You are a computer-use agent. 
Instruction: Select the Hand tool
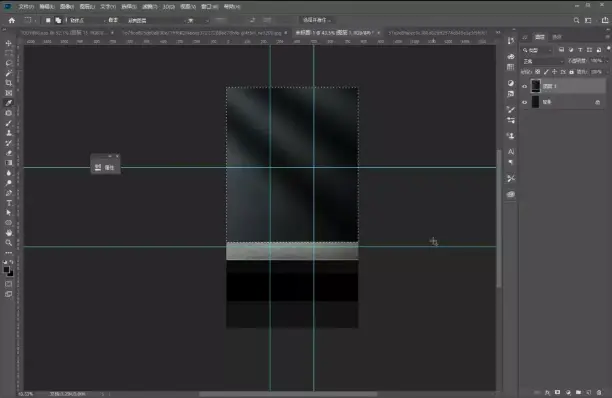9,233
